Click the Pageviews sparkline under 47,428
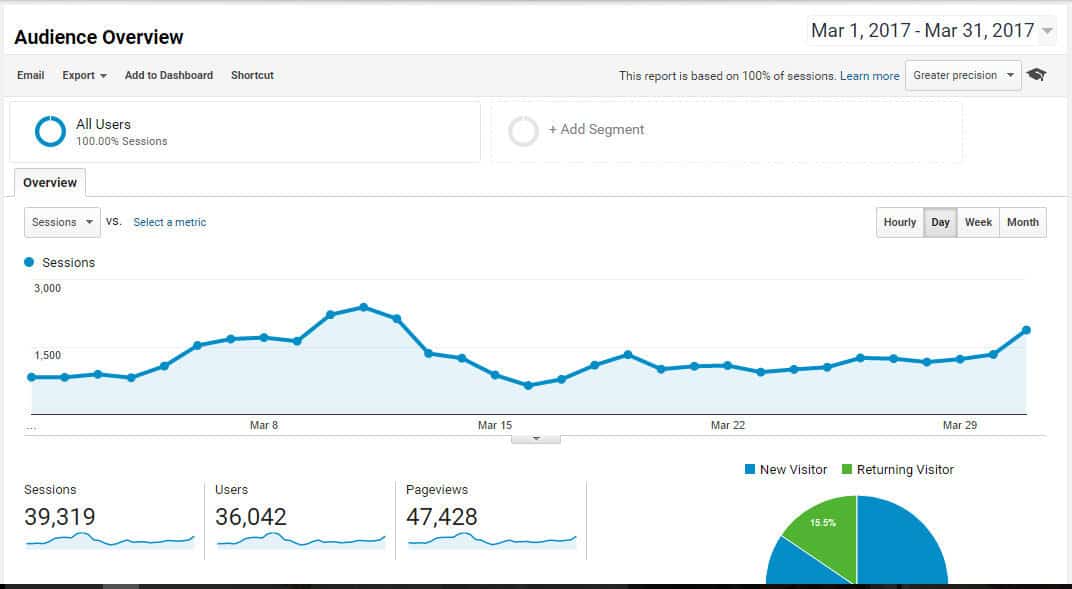1072x589 pixels. (x=492, y=540)
